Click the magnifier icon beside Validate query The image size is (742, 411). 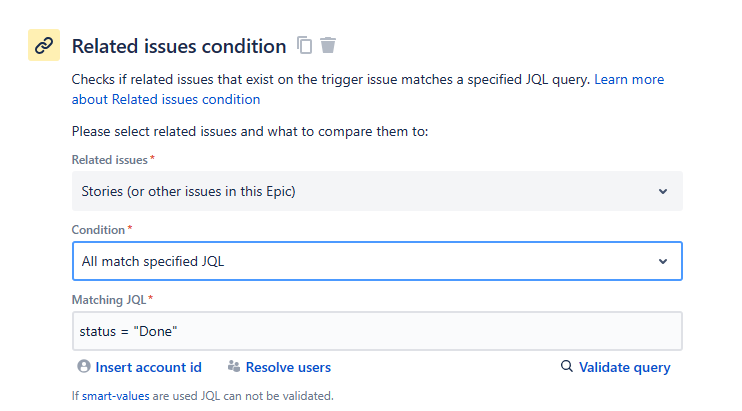click(567, 367)
